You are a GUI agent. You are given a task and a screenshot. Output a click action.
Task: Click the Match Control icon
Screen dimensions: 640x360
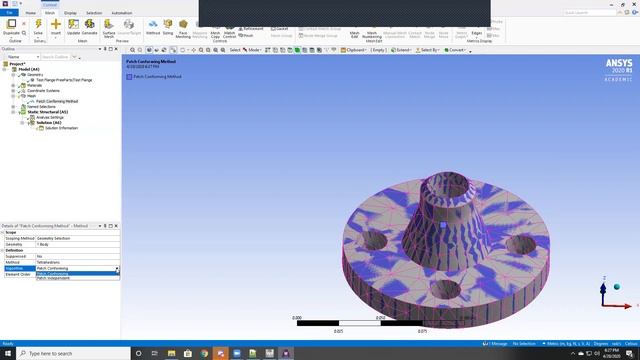[x=229, y=34]
